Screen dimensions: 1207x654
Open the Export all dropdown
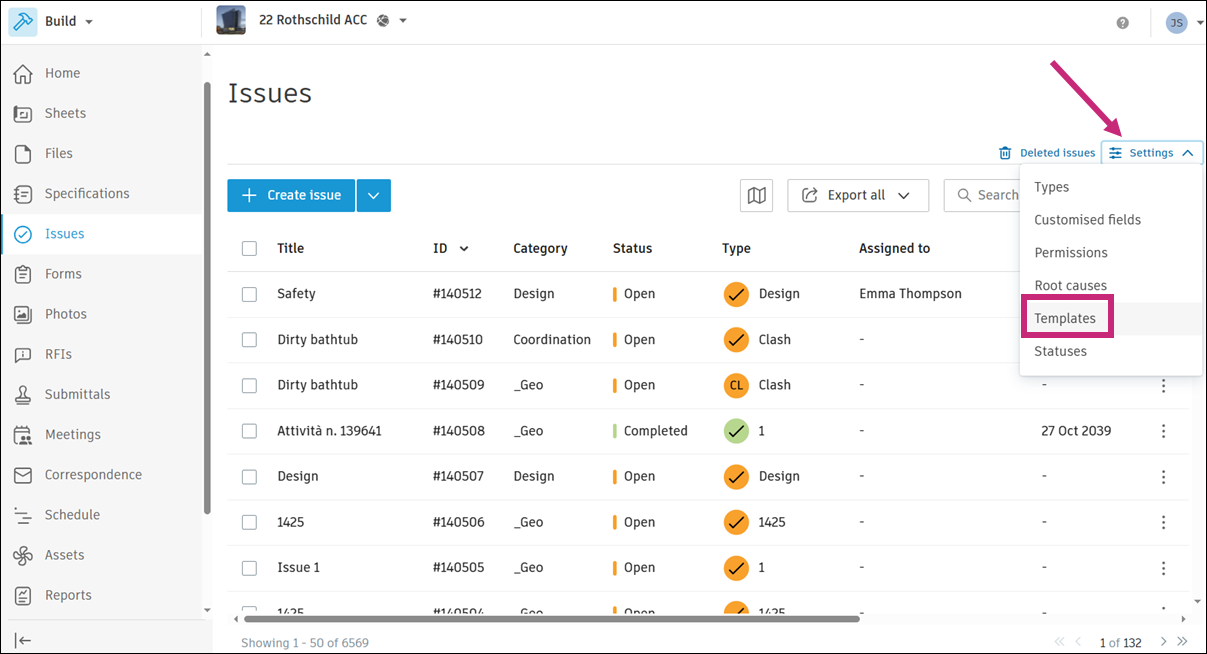(x=857, y=196)
